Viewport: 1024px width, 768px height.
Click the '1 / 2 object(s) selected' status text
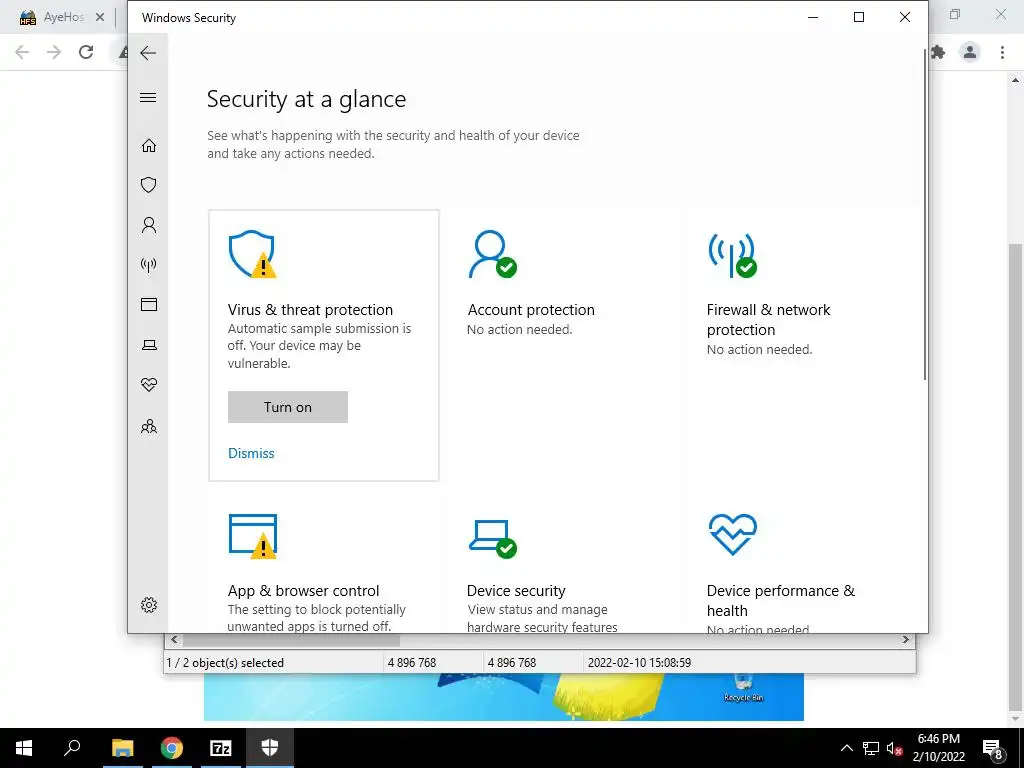click(x=225, y=662)
